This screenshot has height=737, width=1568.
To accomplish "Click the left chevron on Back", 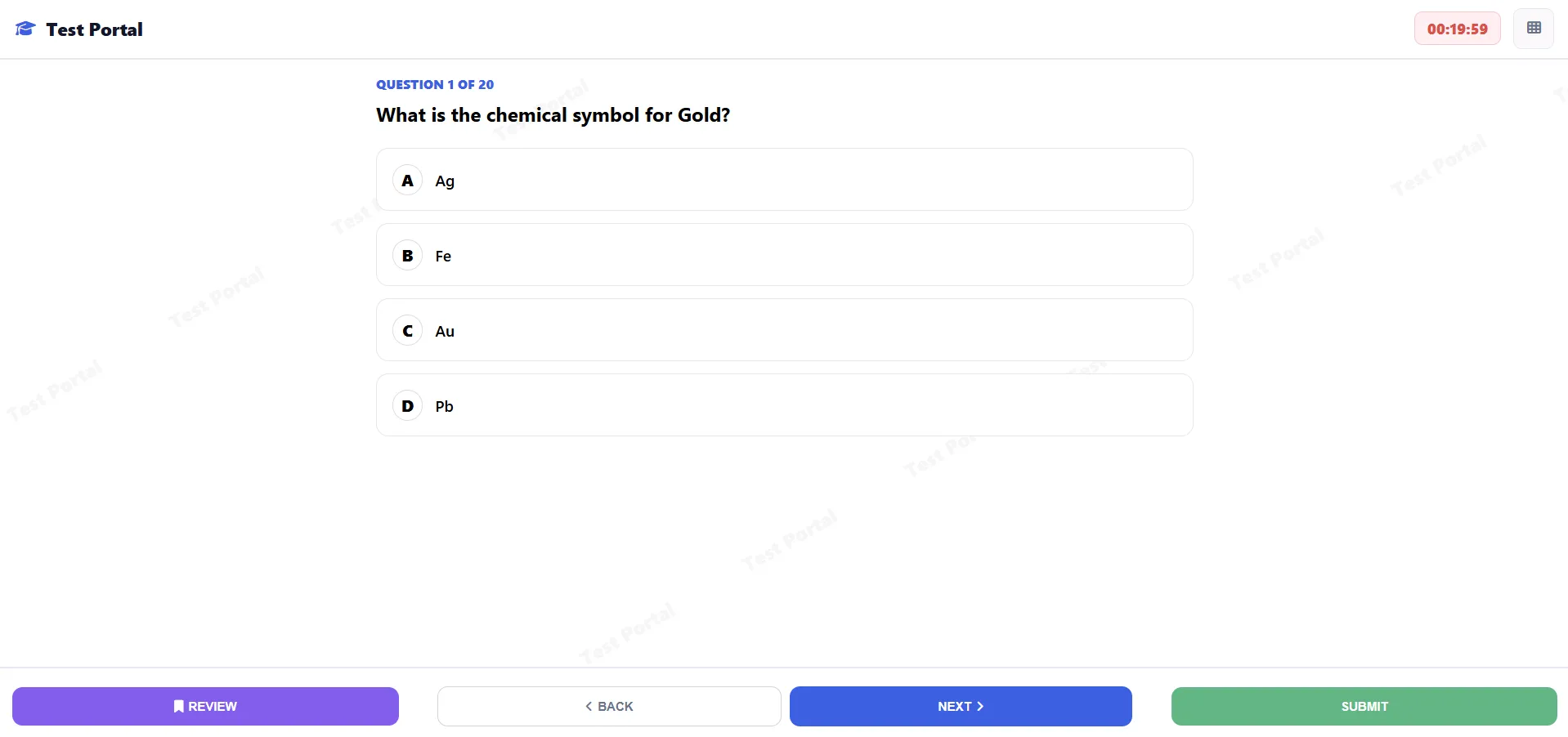I will 589,707.
